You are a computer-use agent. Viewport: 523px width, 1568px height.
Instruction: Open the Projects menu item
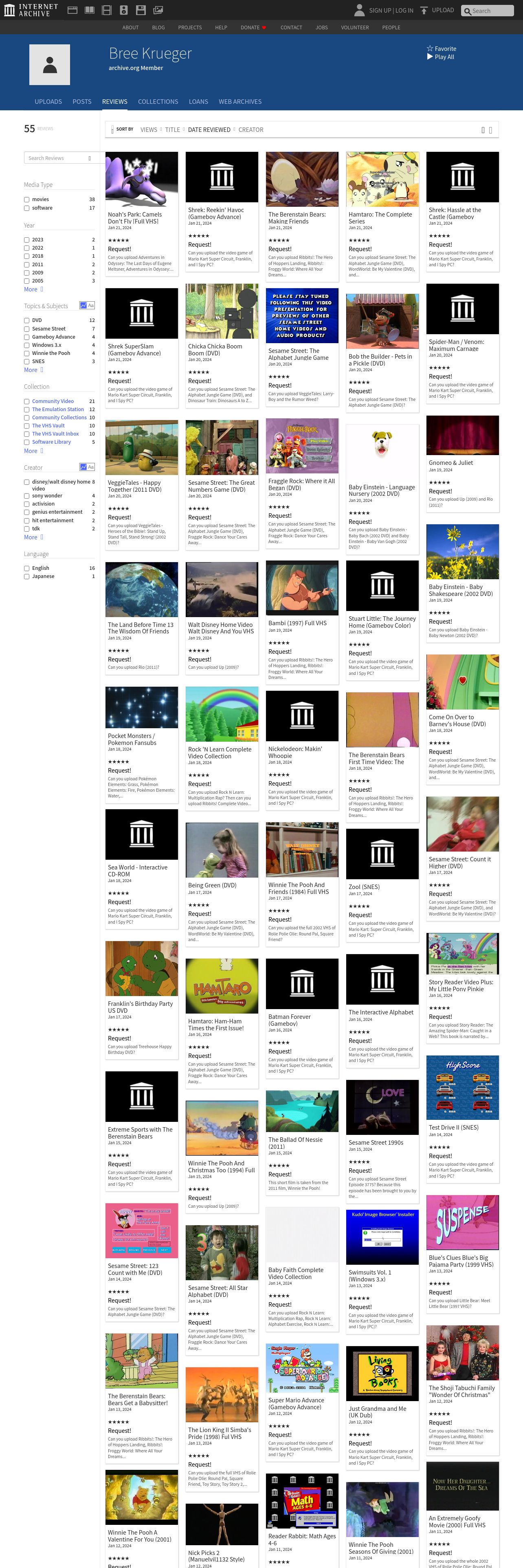190,27
